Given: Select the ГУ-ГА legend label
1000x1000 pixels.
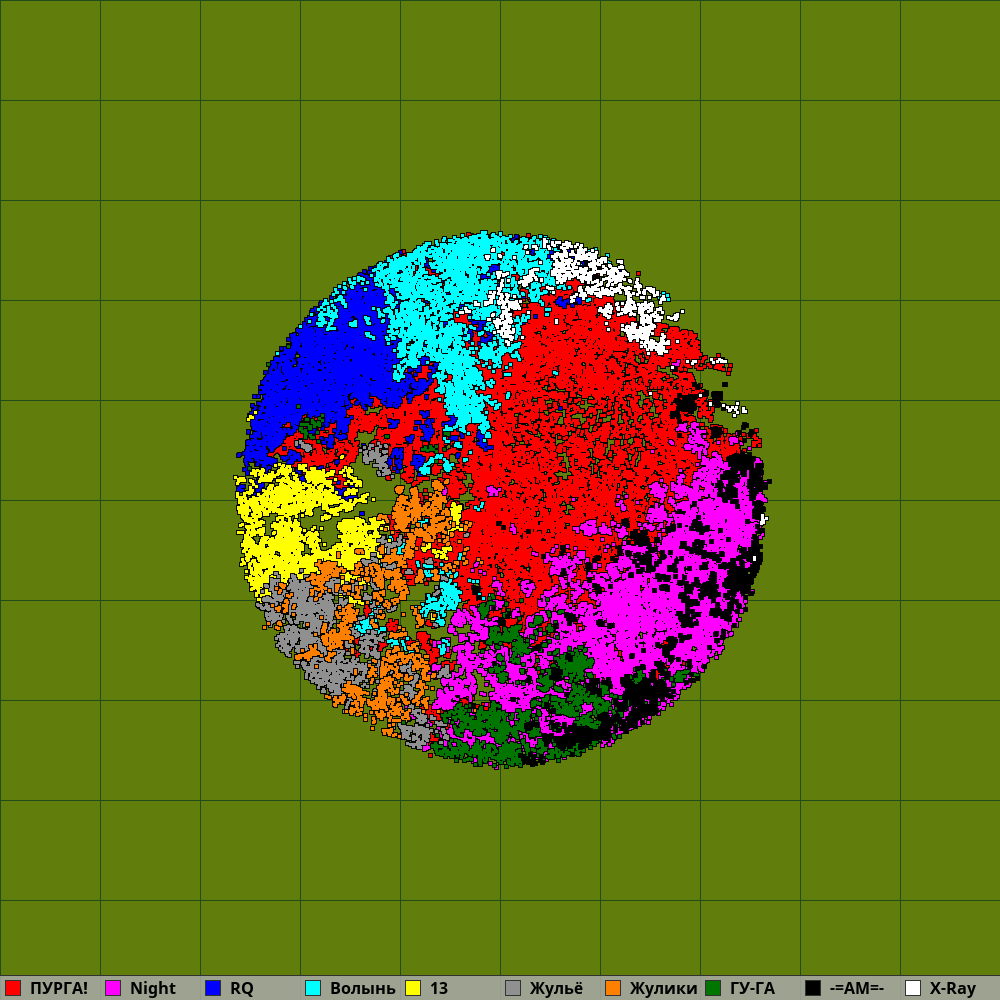Looking at the screenshot, I should (x=753, y=988).
